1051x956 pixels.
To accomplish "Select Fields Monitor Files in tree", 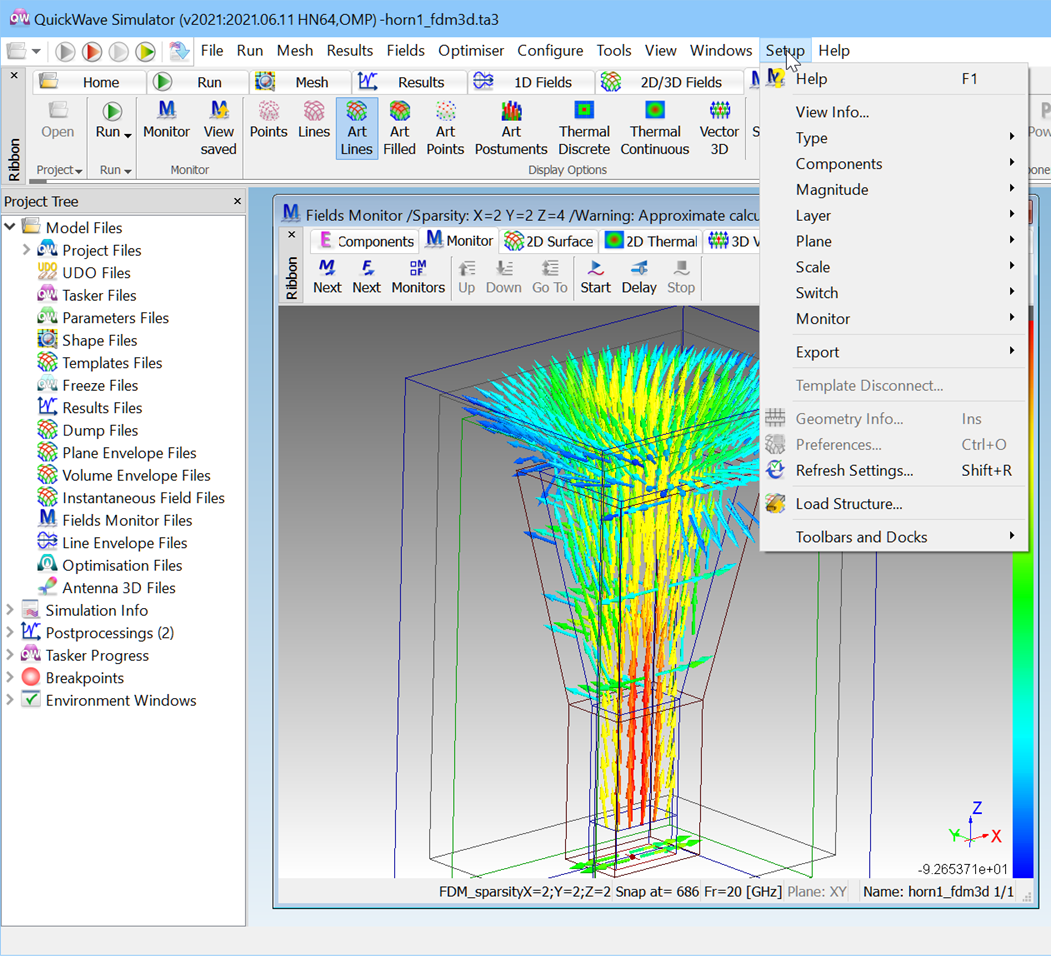I will (x=127, y=520).
